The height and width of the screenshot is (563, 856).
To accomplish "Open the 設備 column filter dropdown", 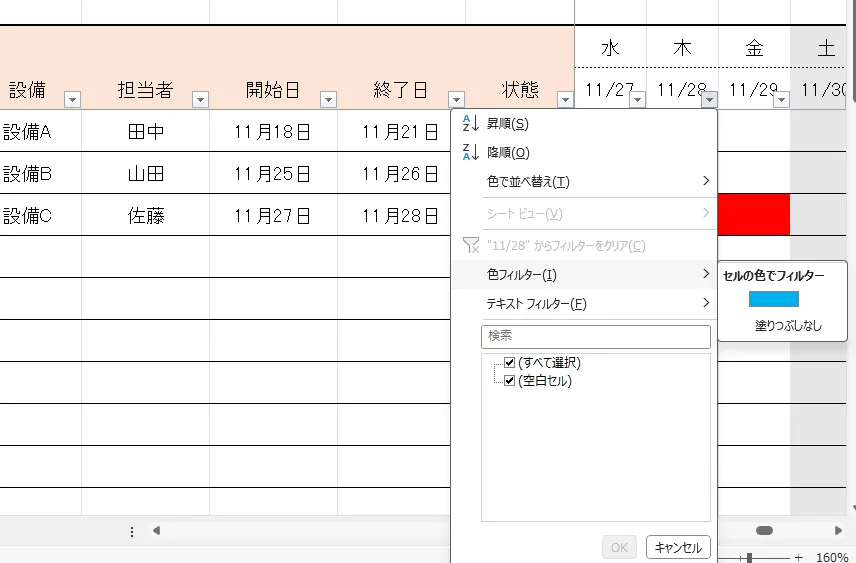I will point(72,99).
